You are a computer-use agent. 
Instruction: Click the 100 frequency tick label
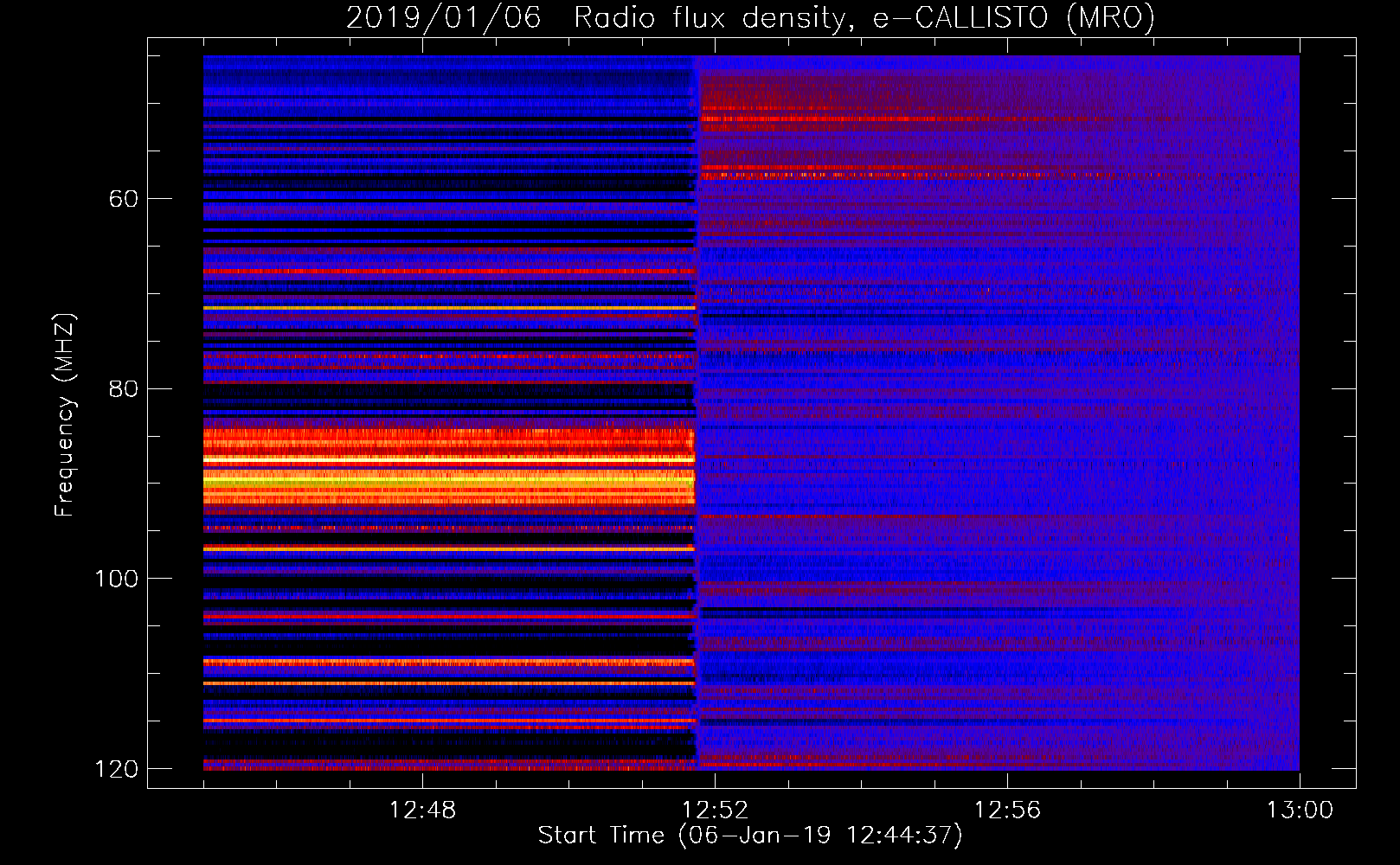[x=116, y=579]
